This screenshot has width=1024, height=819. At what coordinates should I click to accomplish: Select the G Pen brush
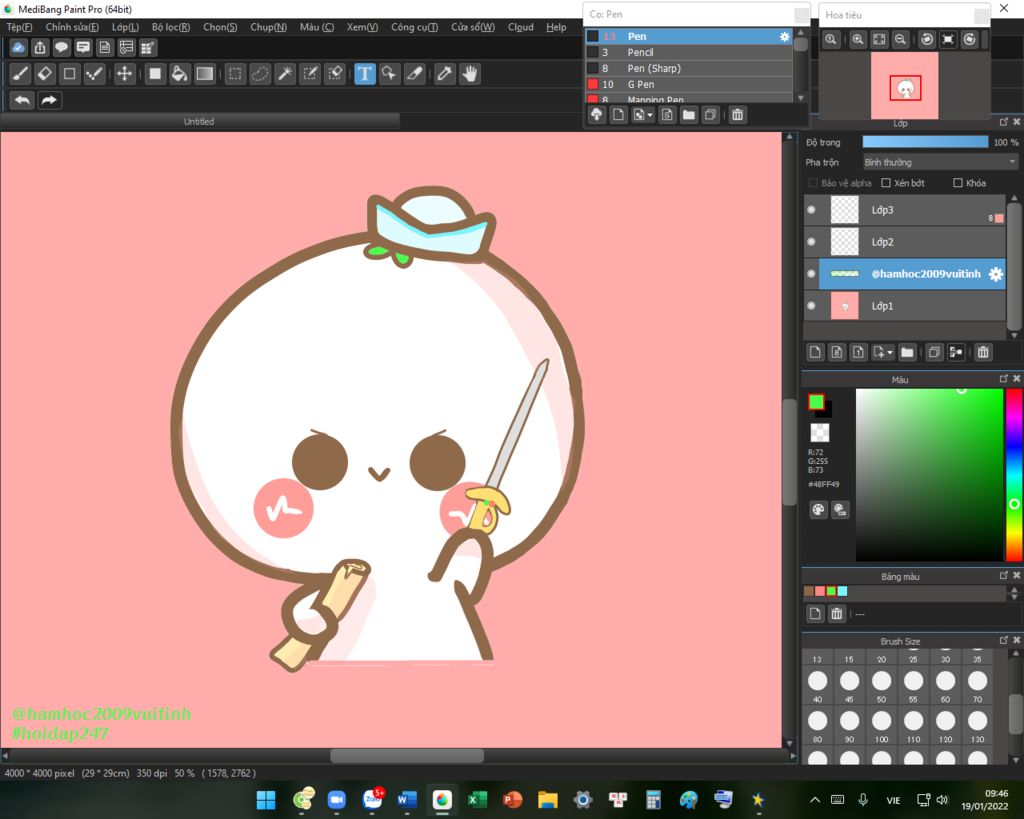click(x=689, y=84)
